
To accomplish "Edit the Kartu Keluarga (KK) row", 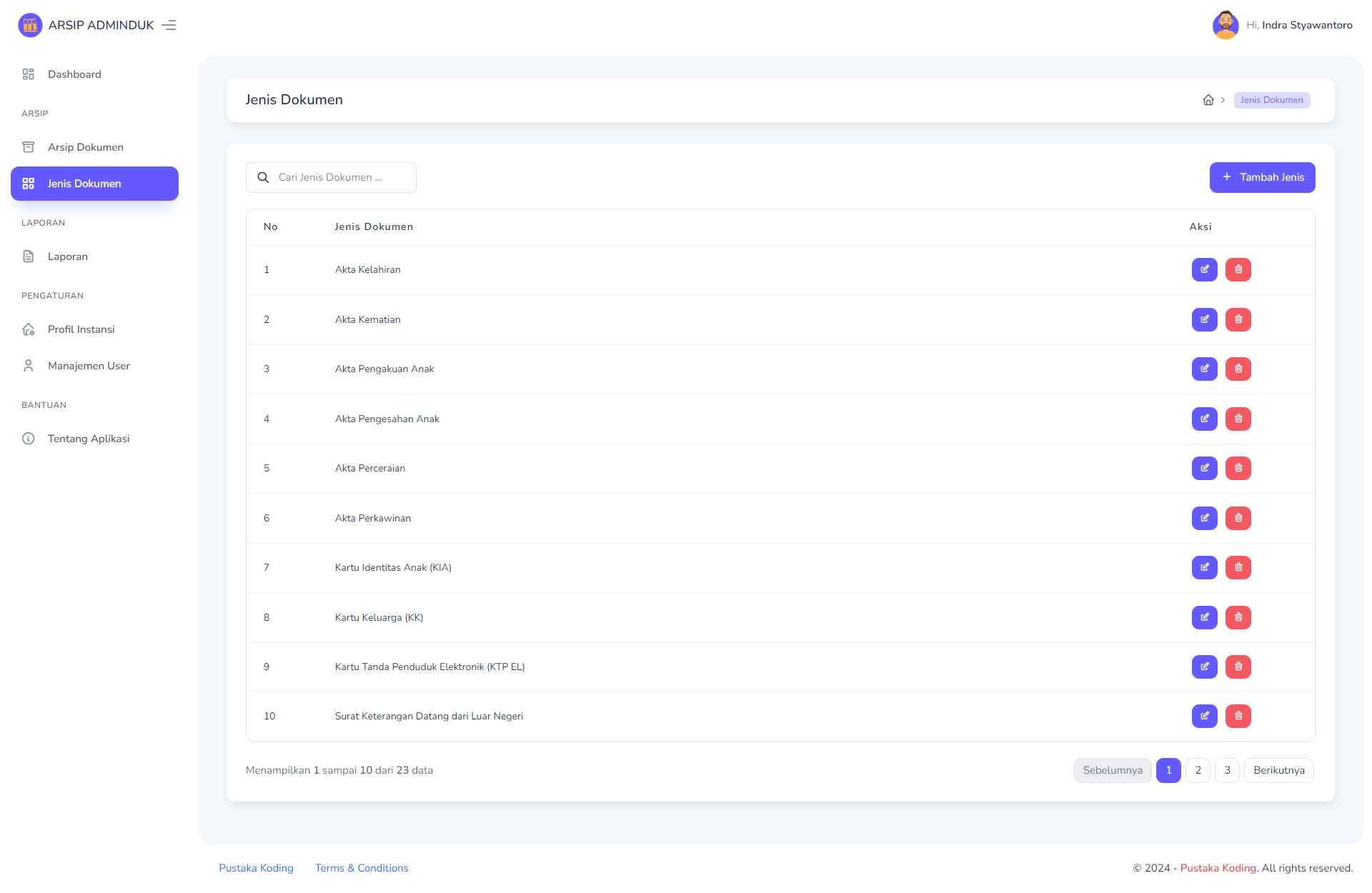I will [1205, 617].
